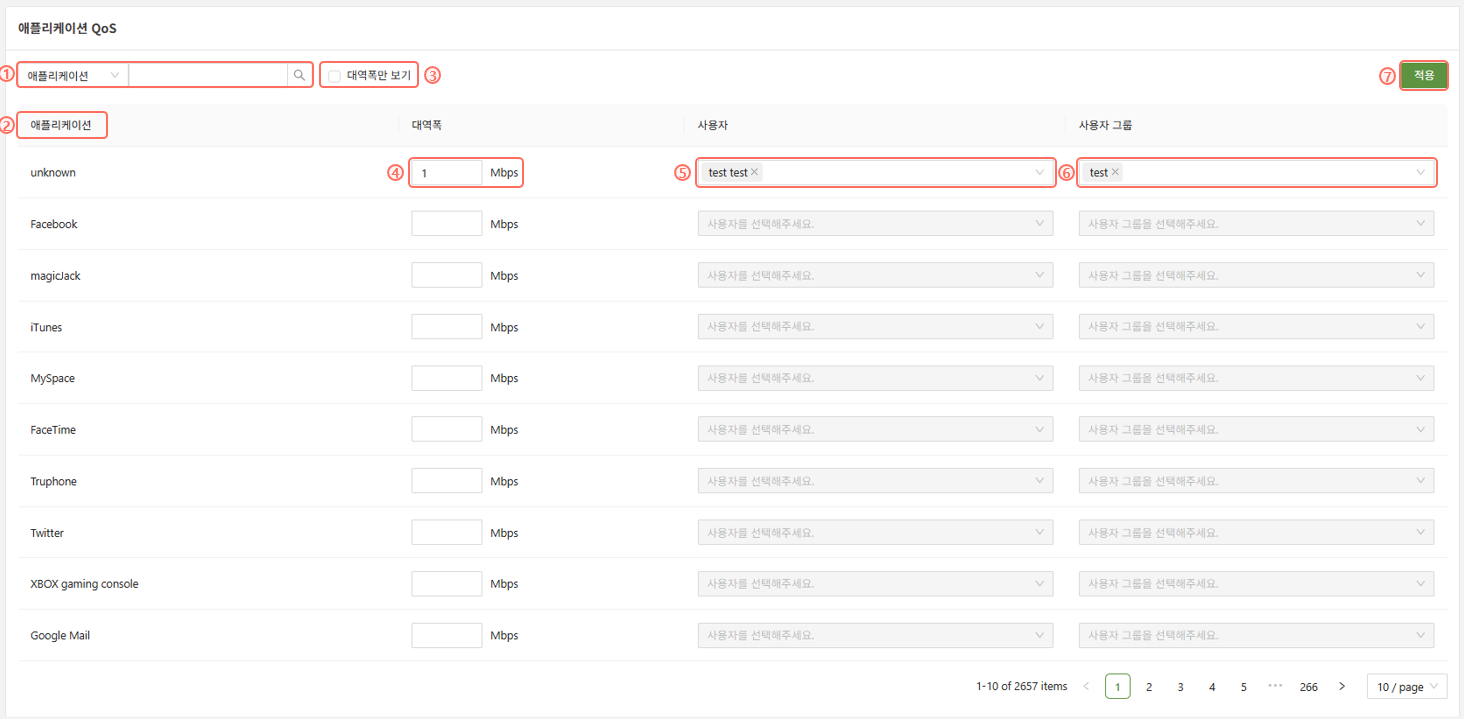The width and height of the screenshot is (1464, 719).
Task: Go to next page arrow
Action: (x=1342, y=687)
